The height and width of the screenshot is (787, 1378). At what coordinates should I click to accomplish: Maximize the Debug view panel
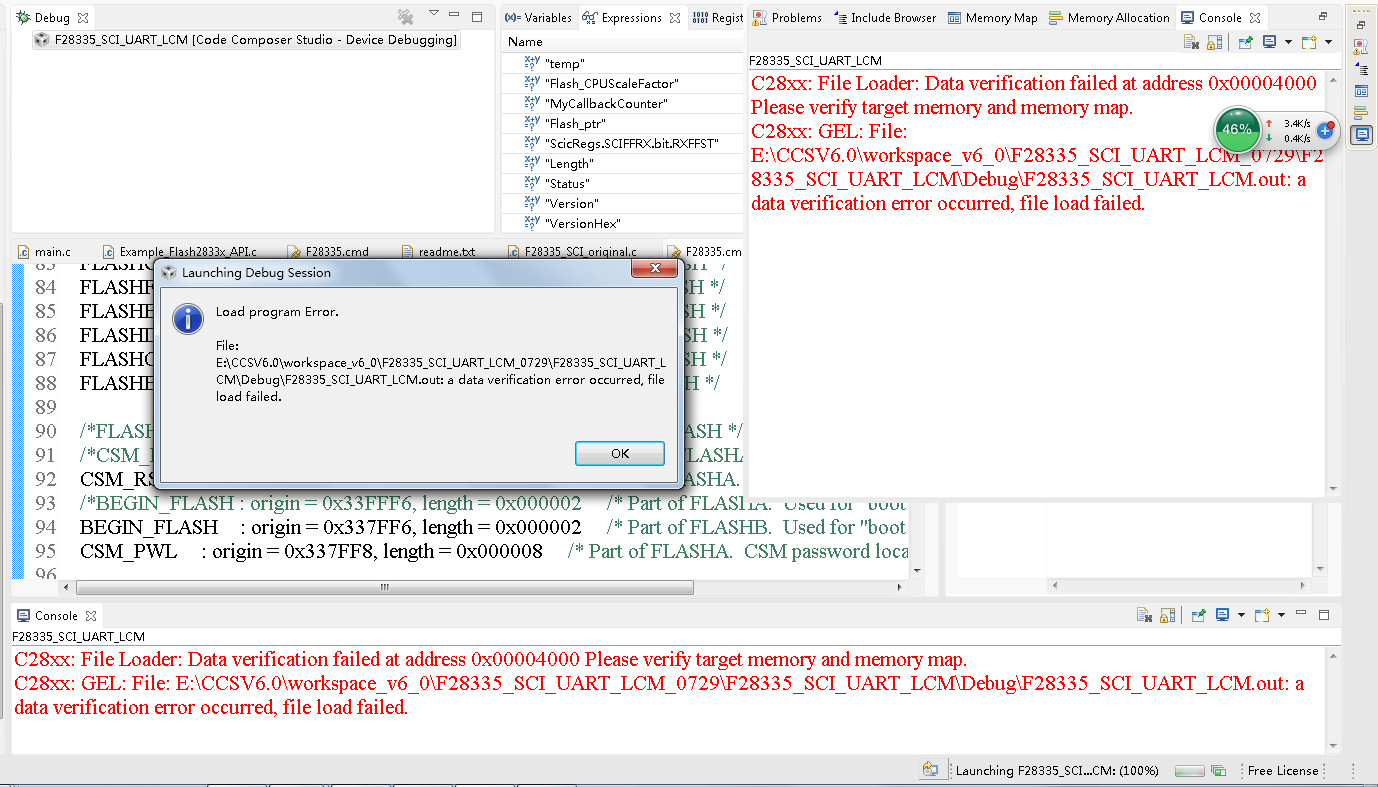[477, 16]
